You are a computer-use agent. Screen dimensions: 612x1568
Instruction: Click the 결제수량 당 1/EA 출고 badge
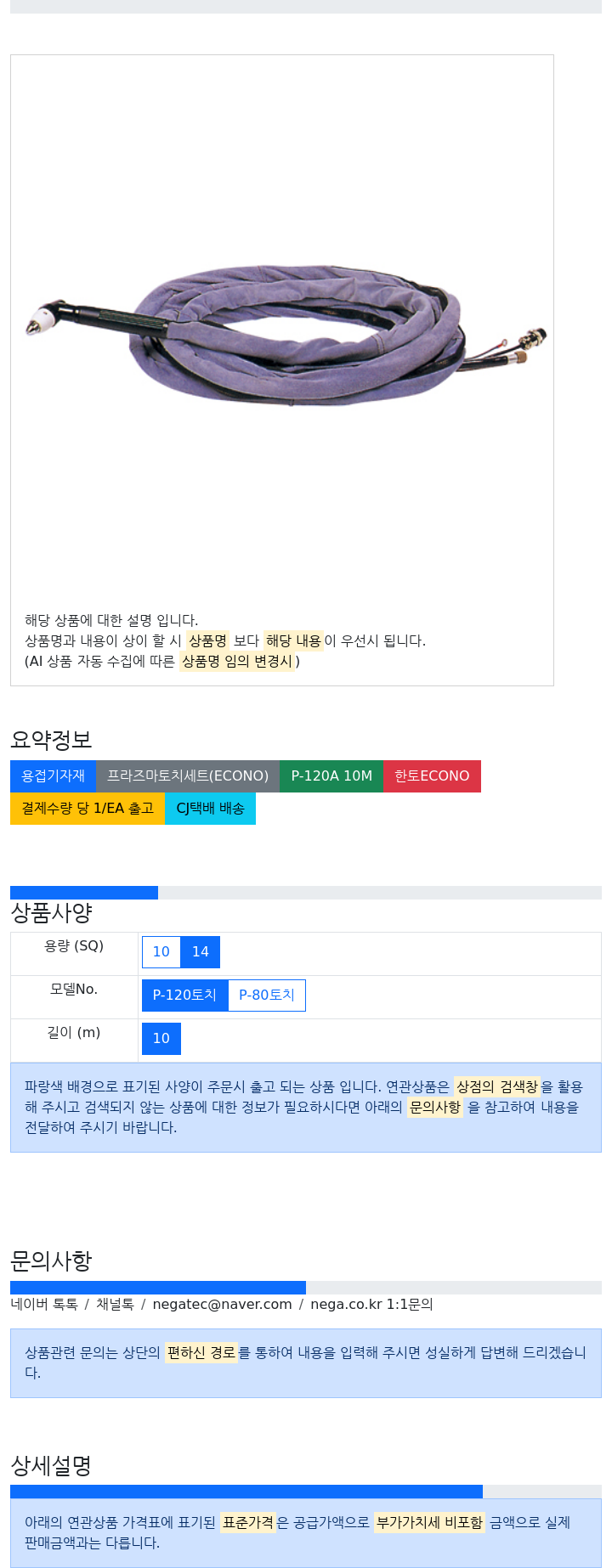click(88, 808)
